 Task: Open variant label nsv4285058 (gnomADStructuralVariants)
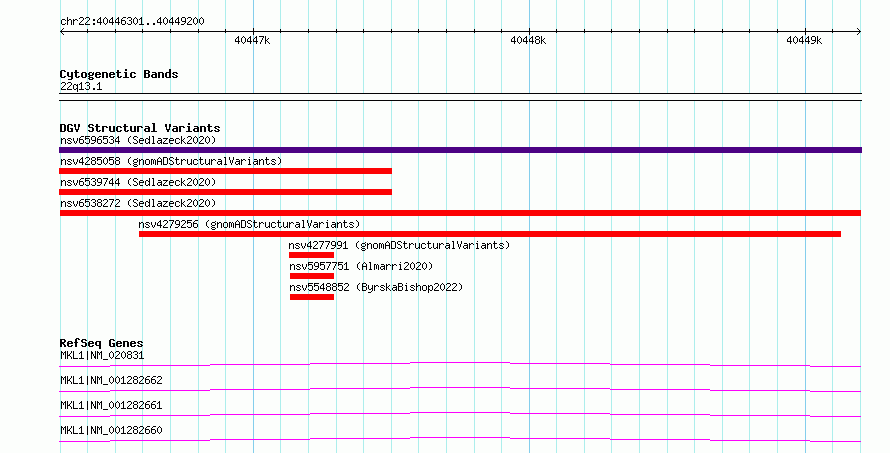[x=171, y=161]
